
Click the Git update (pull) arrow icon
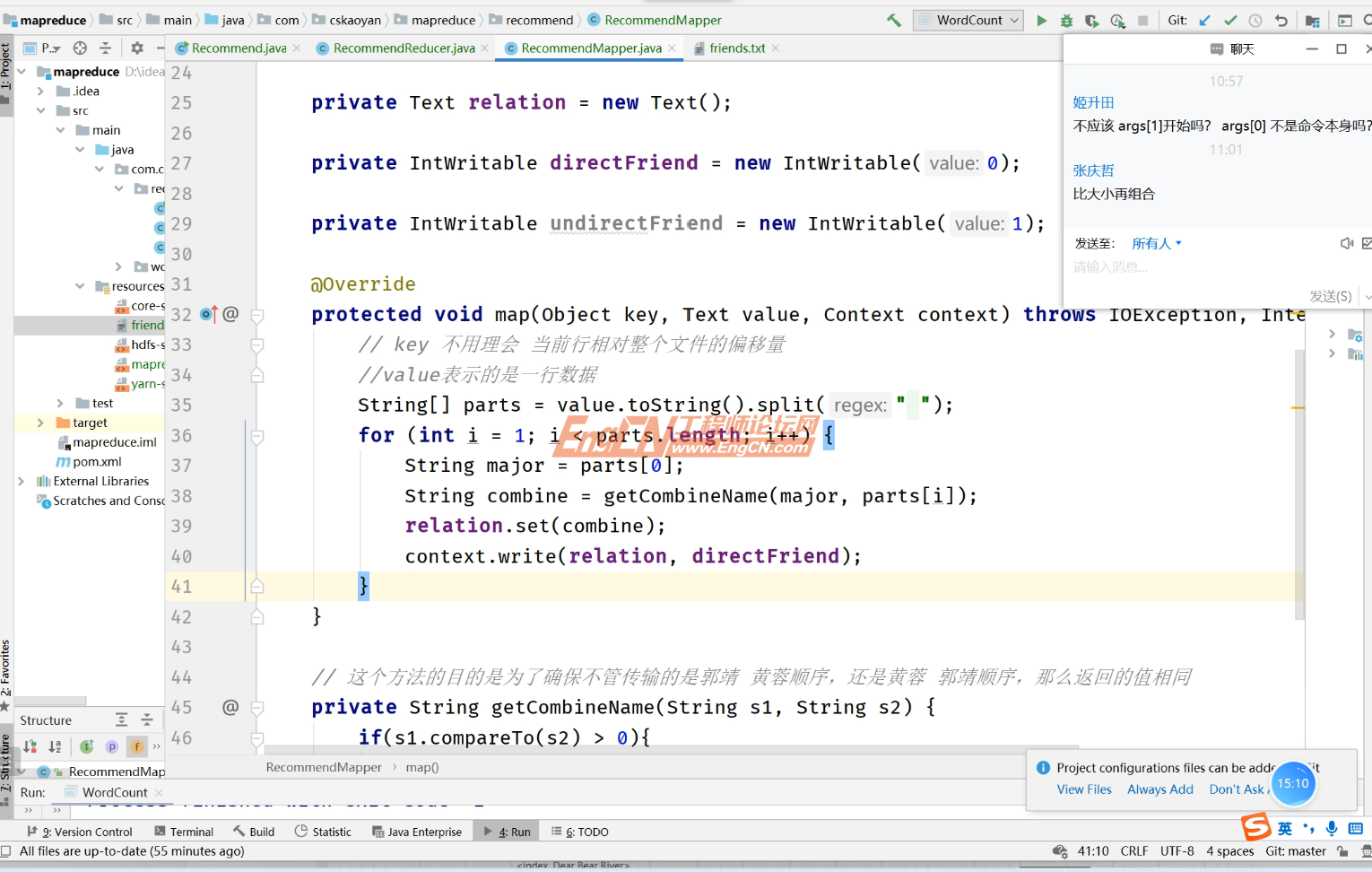coord(1204,20)
